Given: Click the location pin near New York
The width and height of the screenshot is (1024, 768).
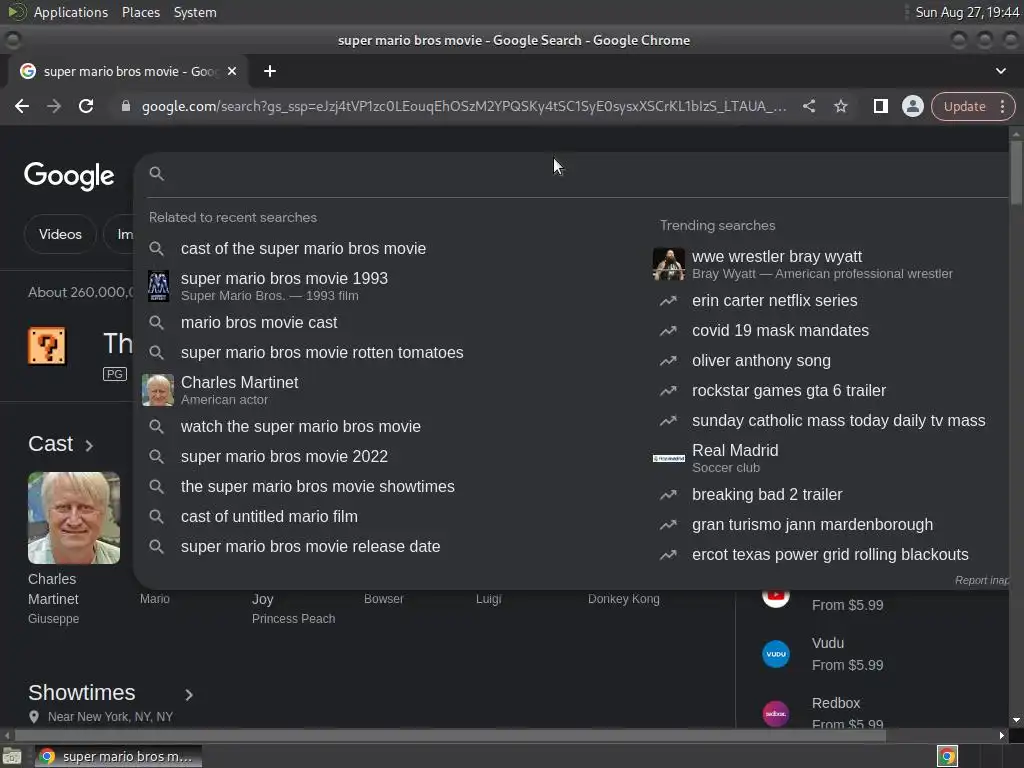Looking at the screenshot, I should click(x=34, y=717).
